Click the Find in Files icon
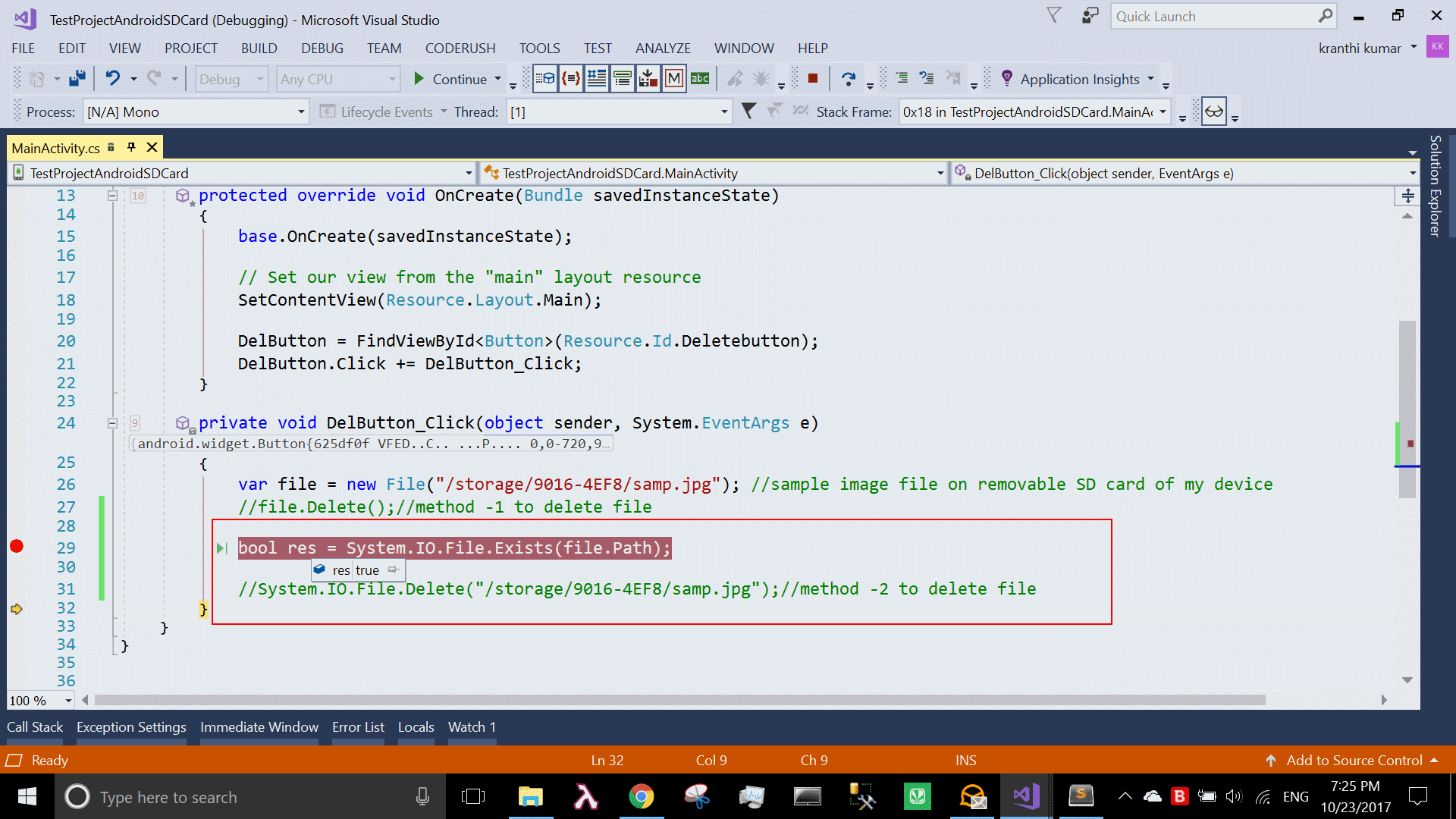 700,78
